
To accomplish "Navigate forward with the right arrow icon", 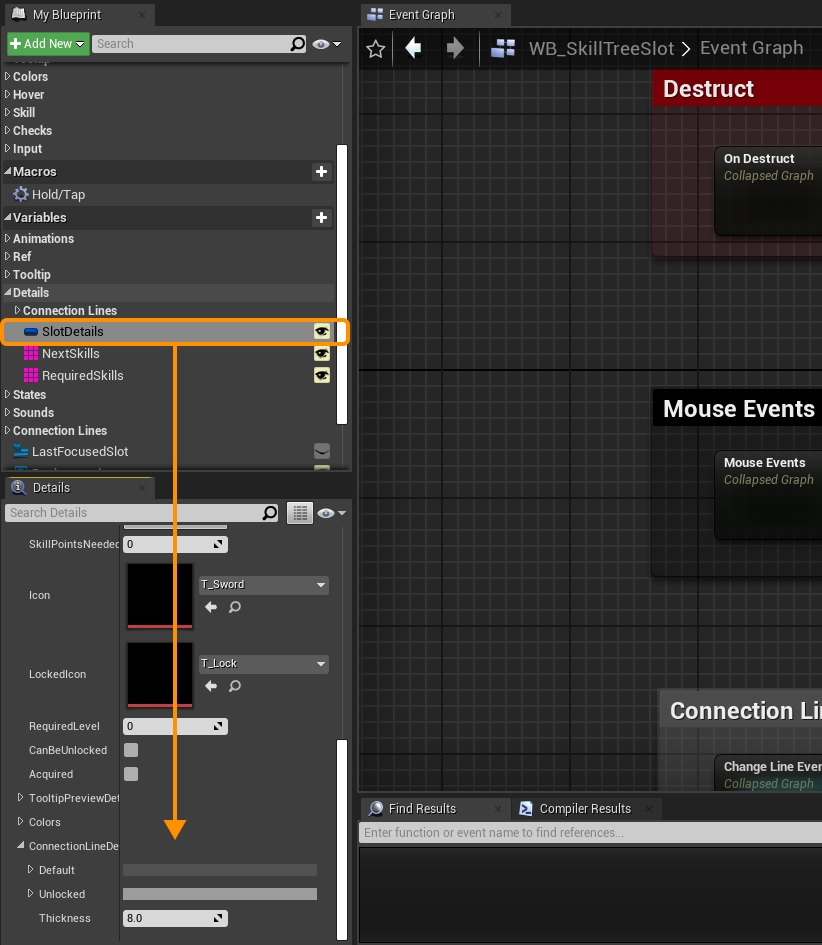I will (455, 49).
